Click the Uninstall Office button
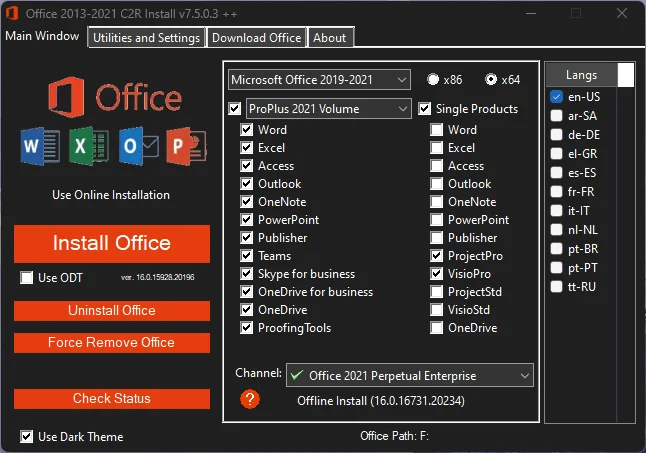 tap(112, 311)
